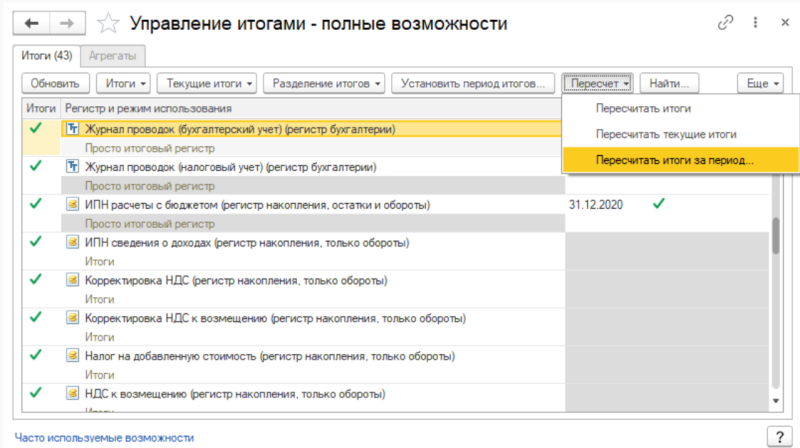The width and height of the screenshot is (800, 448).
Task: Click the question mark help button
Action: click(x=778, y=436)
